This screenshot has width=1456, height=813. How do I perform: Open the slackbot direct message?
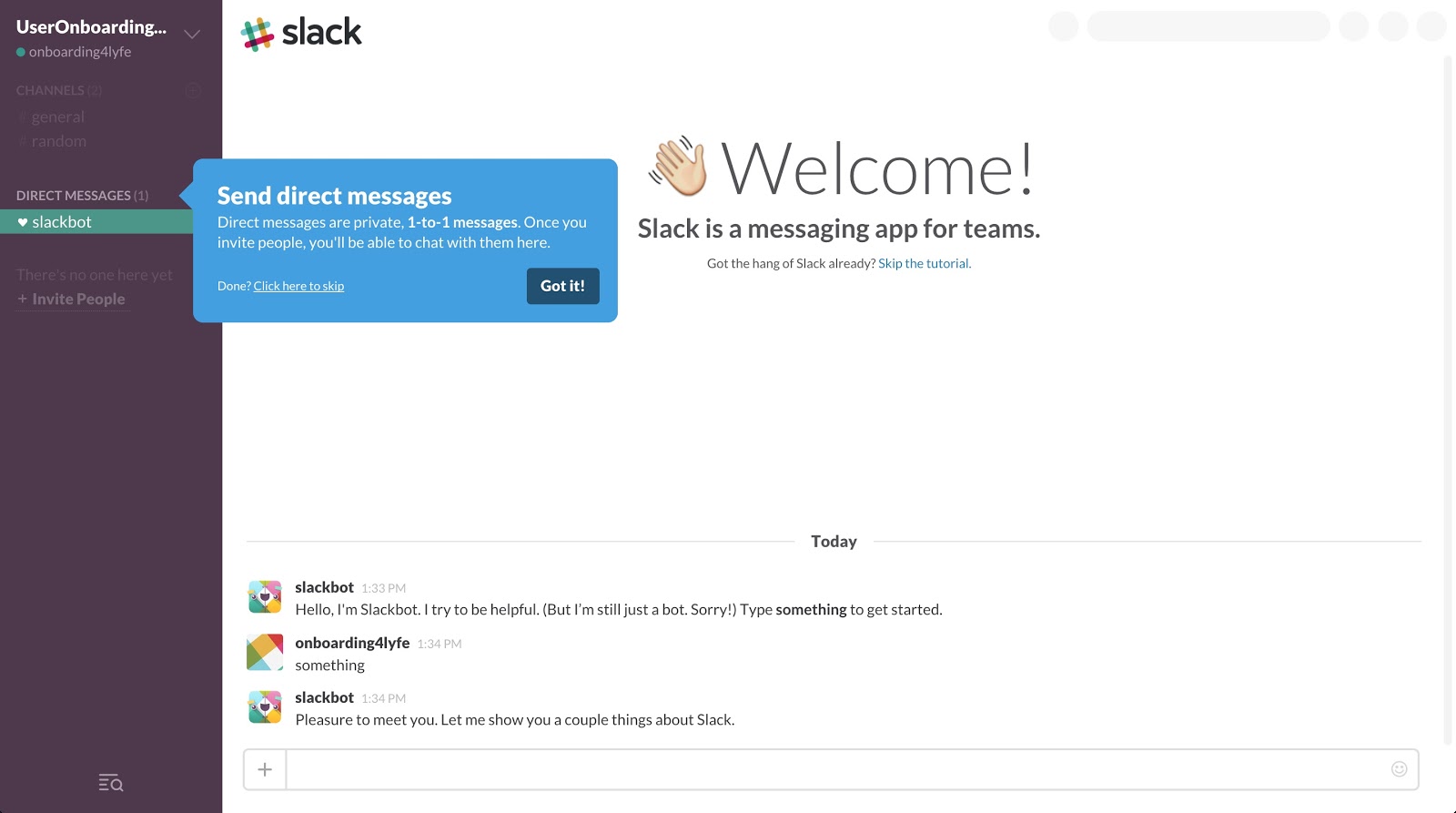[x=62, y=222]
